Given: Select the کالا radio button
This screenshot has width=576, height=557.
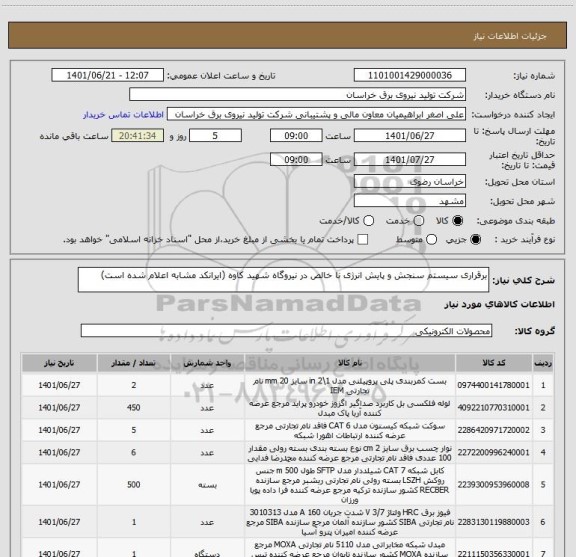Looking at the screenshot, I should click(458, 221).
